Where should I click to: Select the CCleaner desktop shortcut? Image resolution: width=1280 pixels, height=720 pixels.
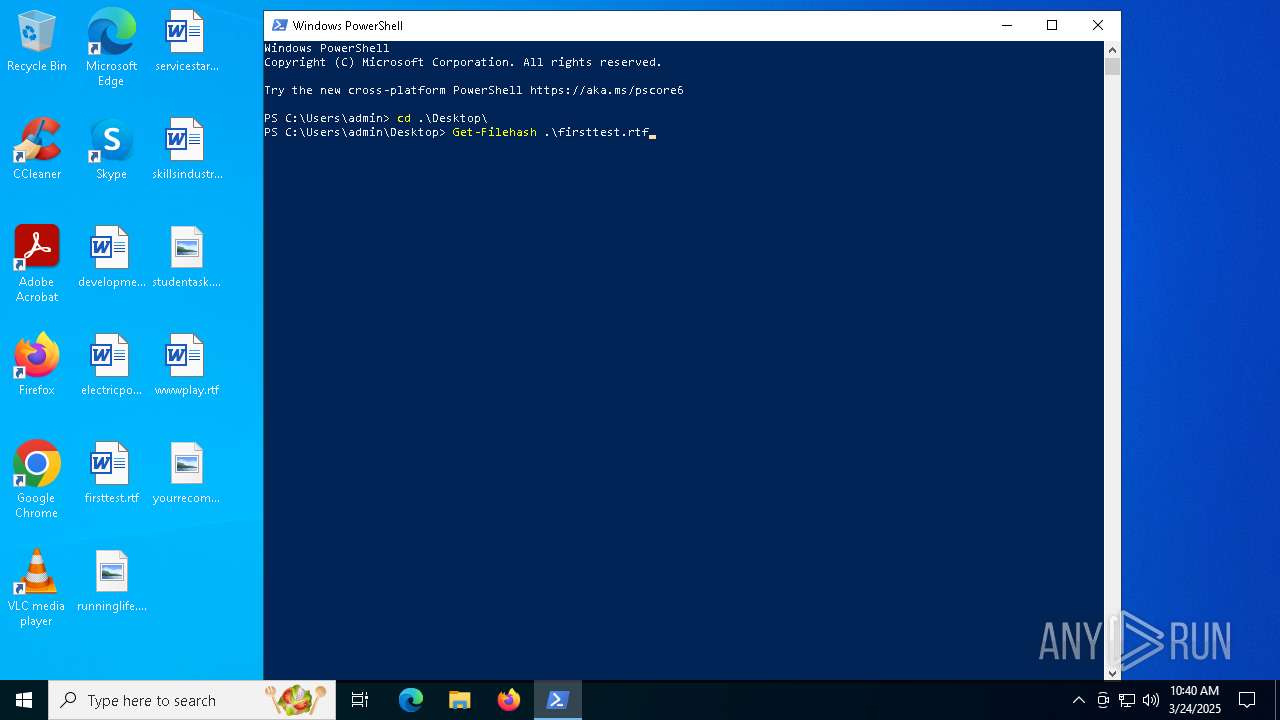point(37,149)
